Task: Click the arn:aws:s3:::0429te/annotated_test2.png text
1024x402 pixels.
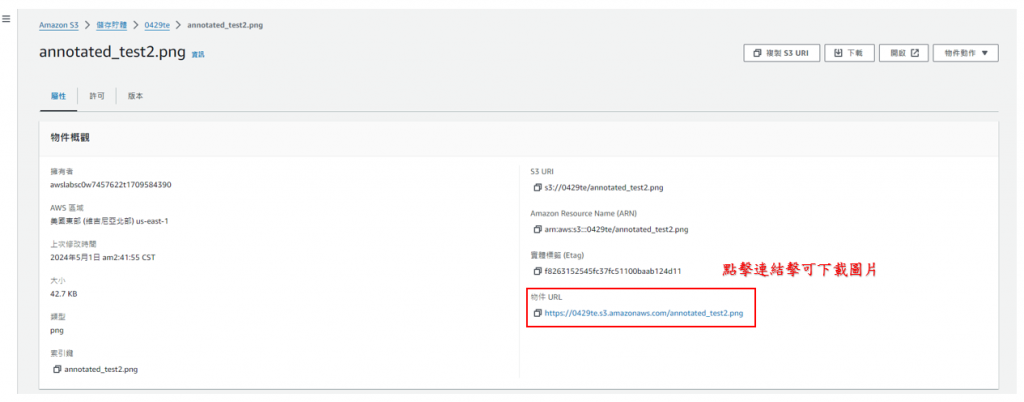Action: [x=616, y=230]
